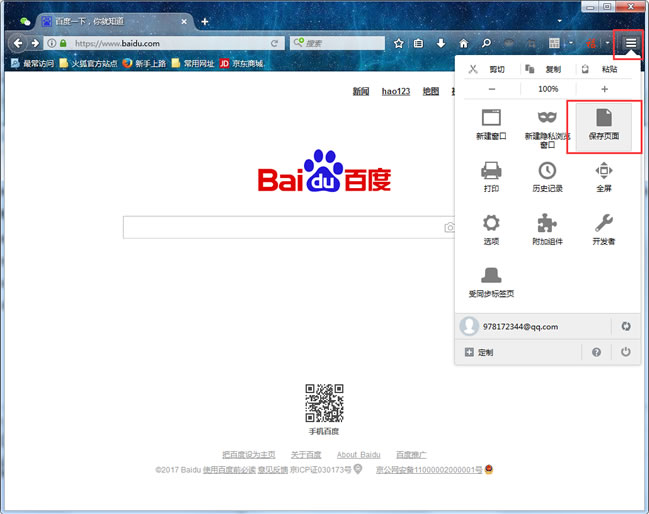Click the site info icon in address bar
649x514 pixels.
click(52, 43)
